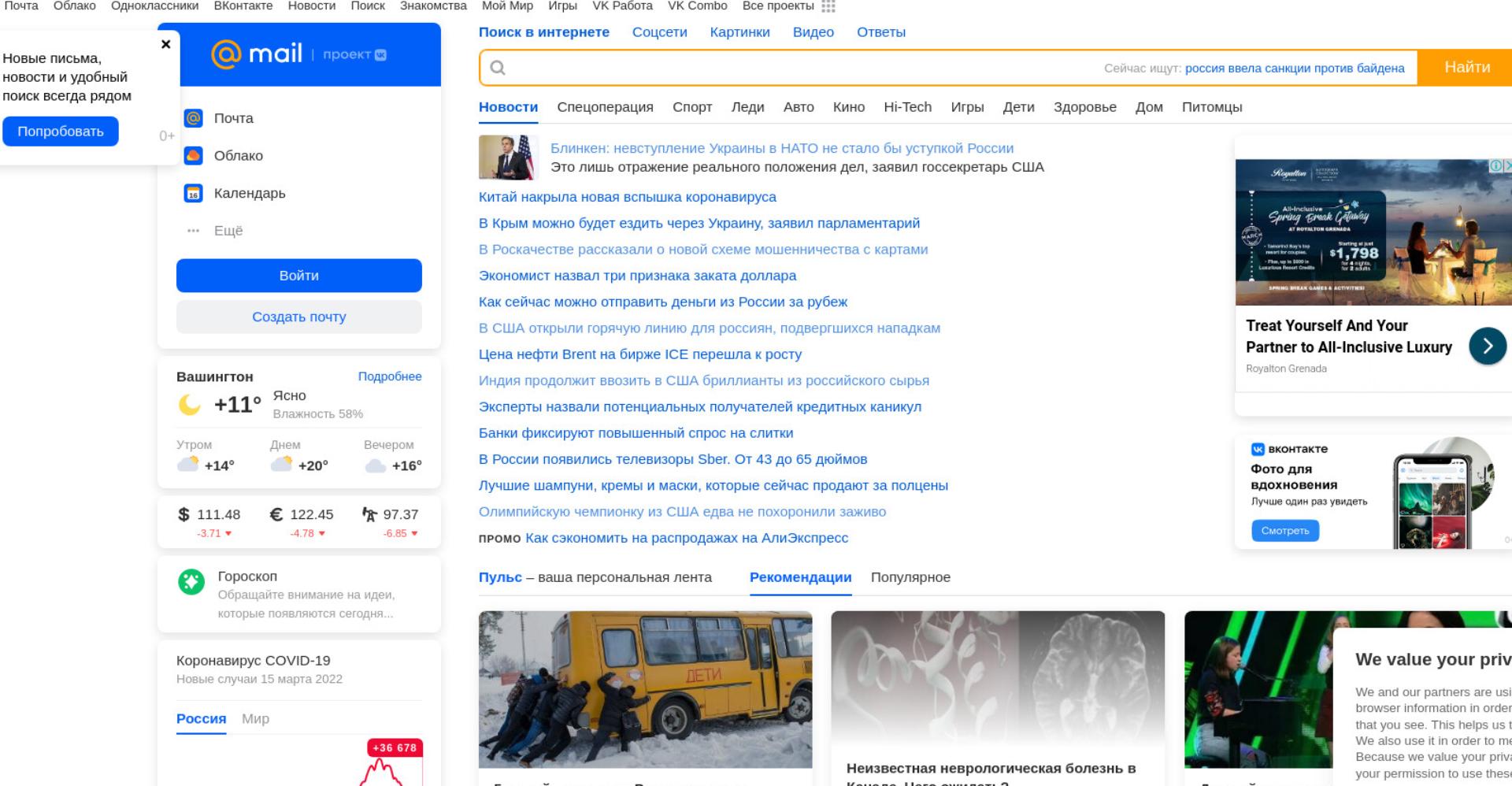
Task: Open the Hi-Tech news tab
Action: [907, 107]
